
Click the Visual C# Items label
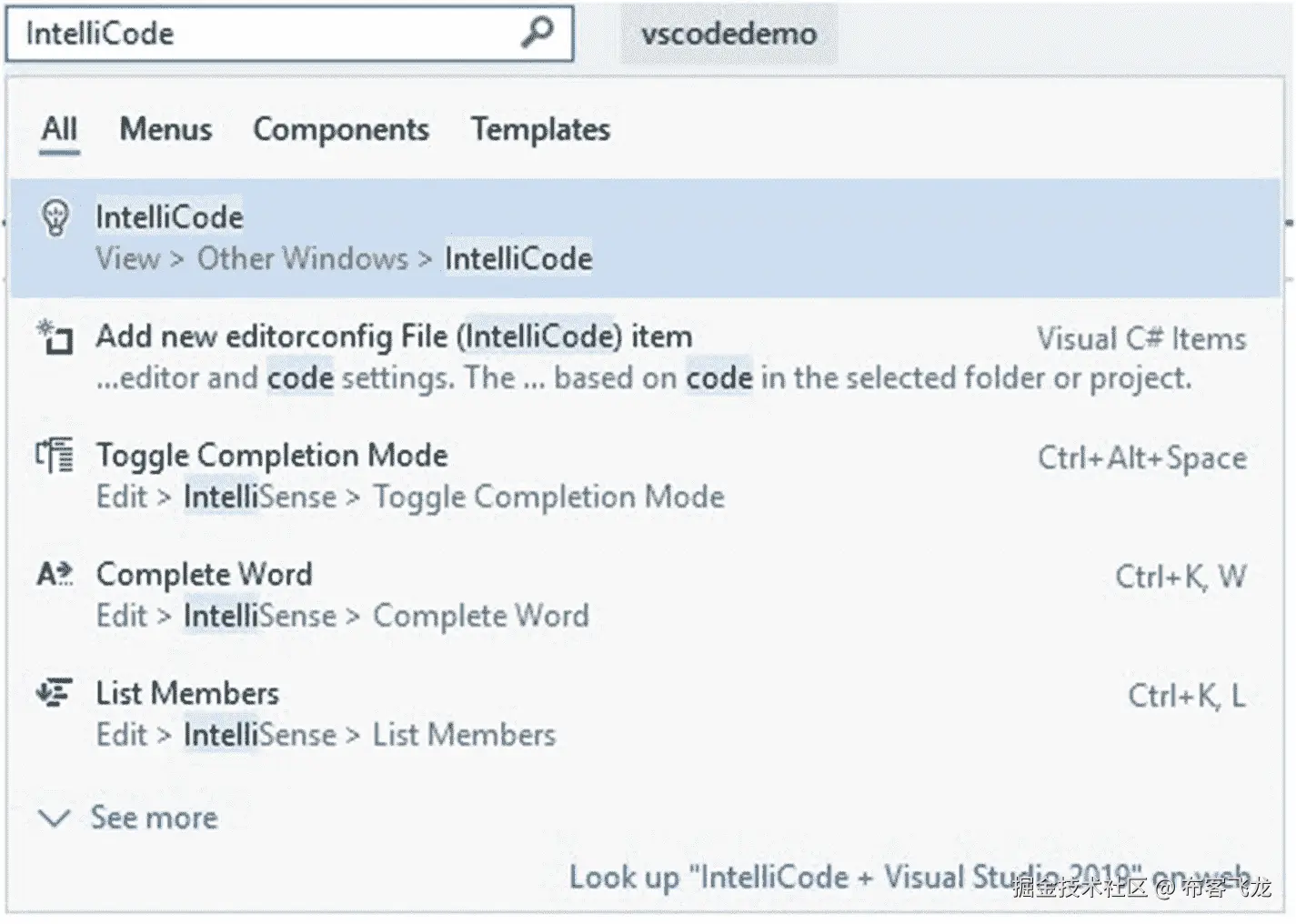pos(1140,337)
